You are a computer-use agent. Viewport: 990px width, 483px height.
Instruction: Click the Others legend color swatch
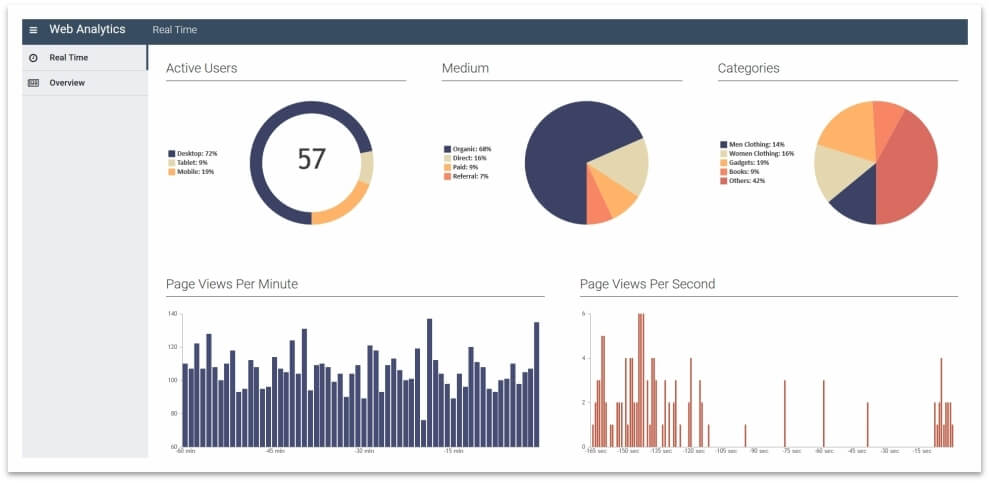pyautogui.click(x=724, y=181)
